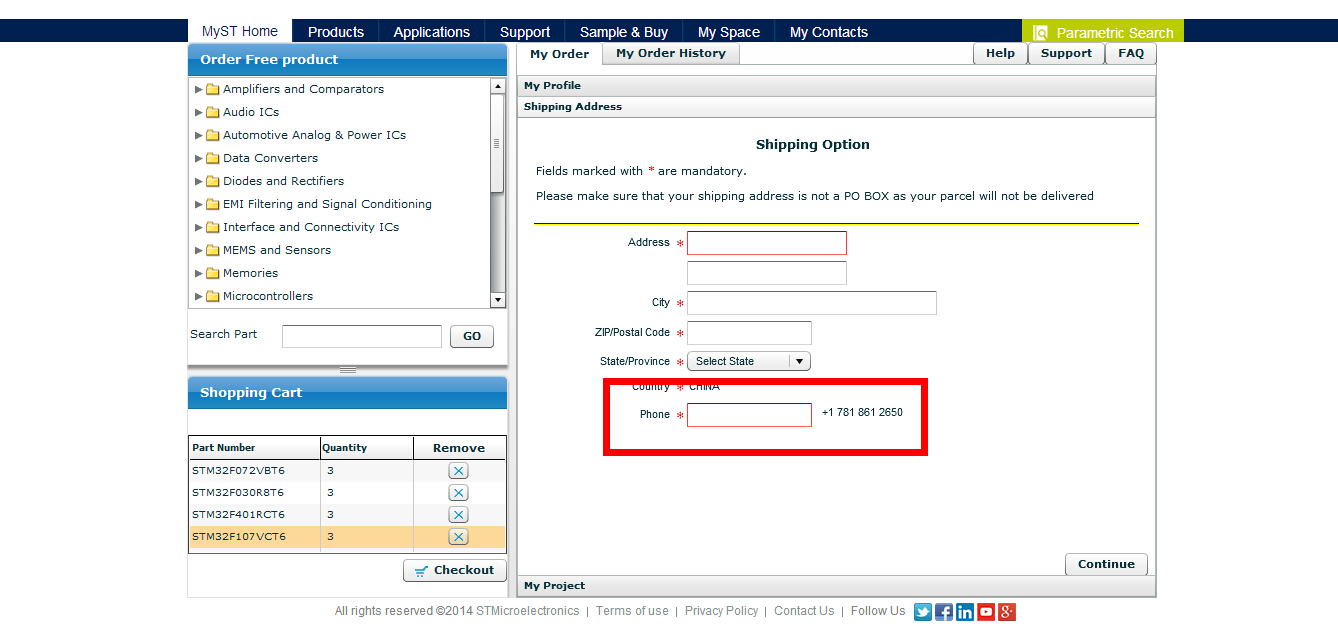The height and width of the screenshot is (643, 1338).
Task: Expand Amplifiers and Comparators tree arrow
Action: 199,89
